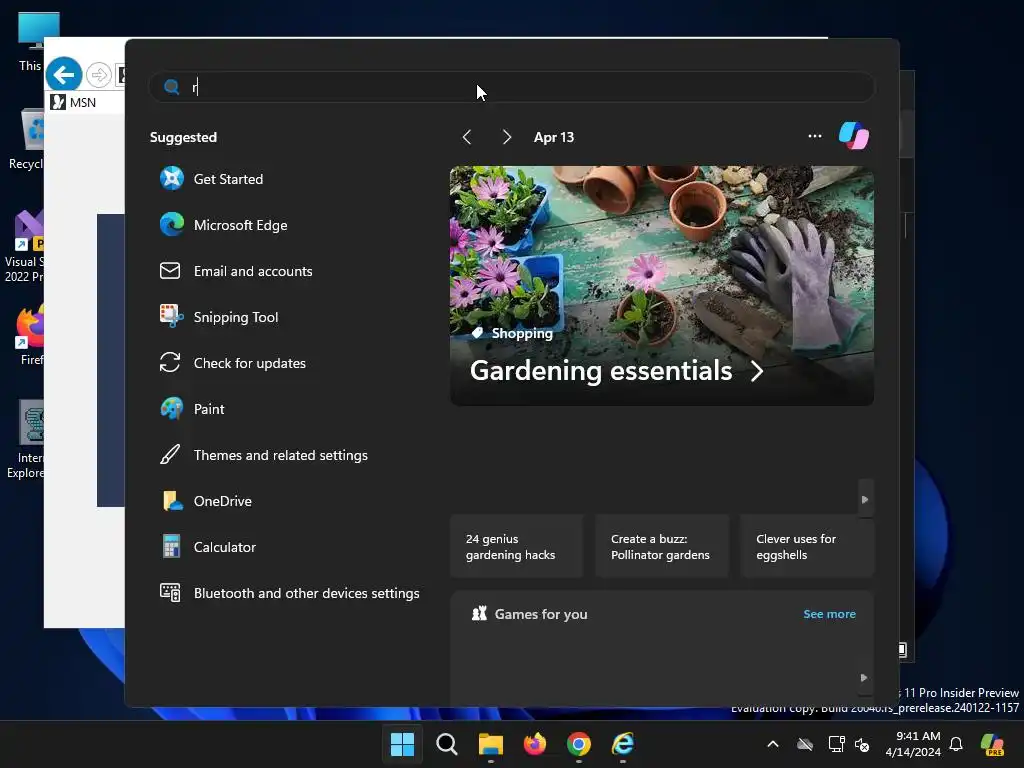This screenshot has width=1024, height=768.
Task: Select Recycle Bin desktop icon
Action: (26, 140)
